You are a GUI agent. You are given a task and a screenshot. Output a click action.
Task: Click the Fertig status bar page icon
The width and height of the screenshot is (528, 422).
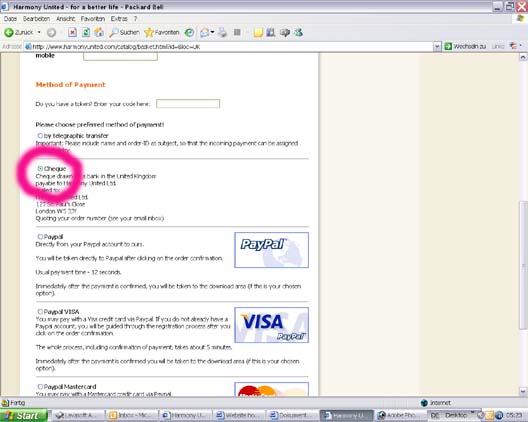click(5, 403)
